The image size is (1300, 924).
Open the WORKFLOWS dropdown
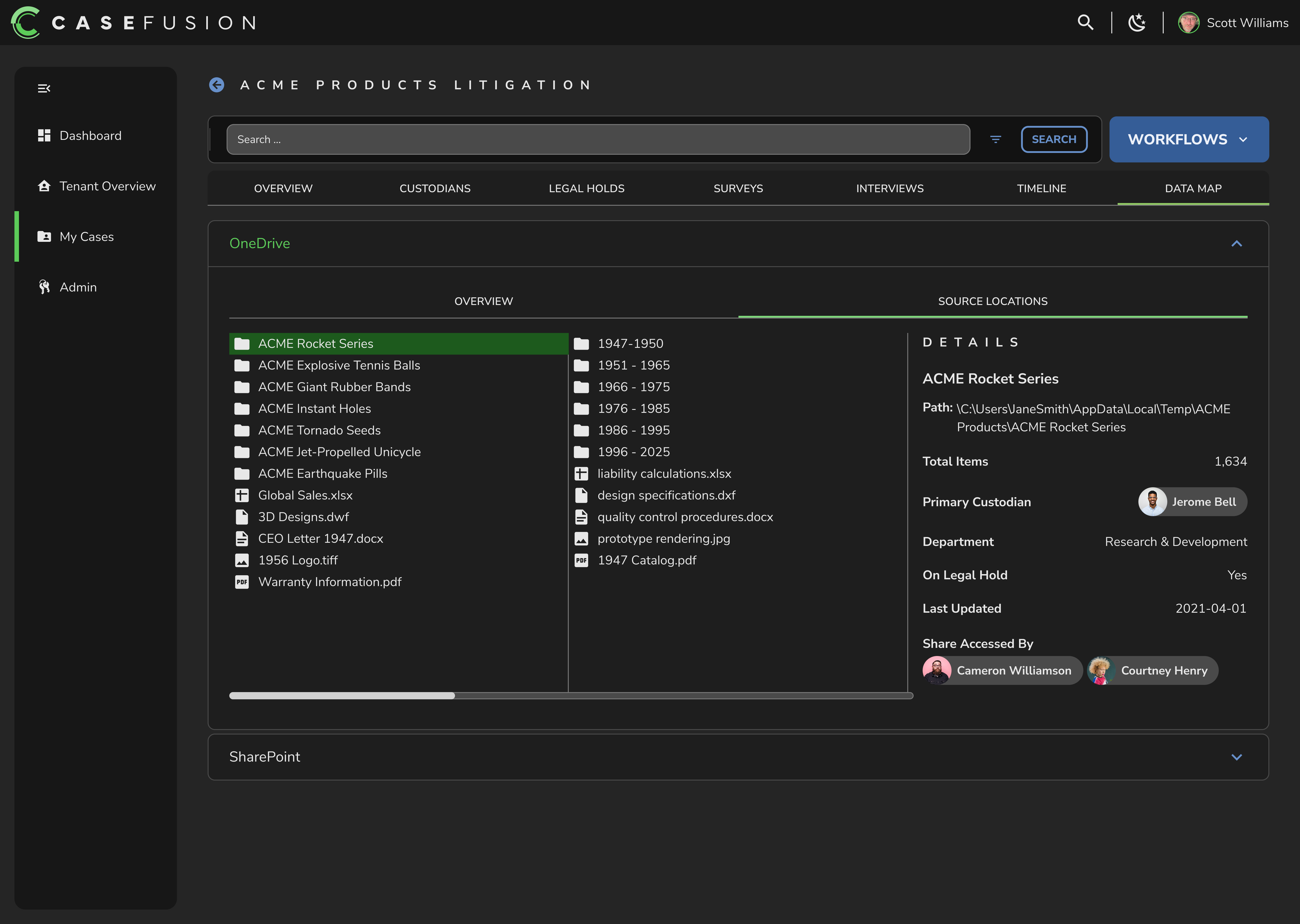[1189, 139]
